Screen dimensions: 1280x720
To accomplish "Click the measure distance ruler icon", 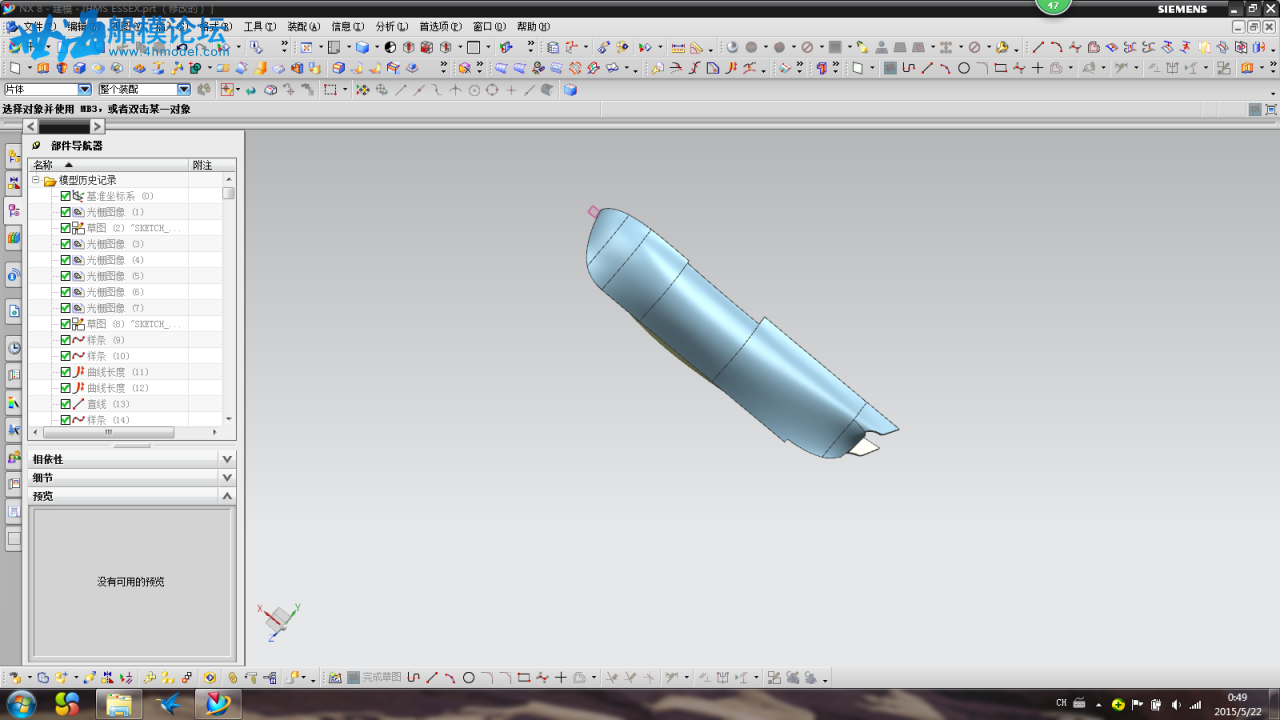I will [x=678, y=47].
